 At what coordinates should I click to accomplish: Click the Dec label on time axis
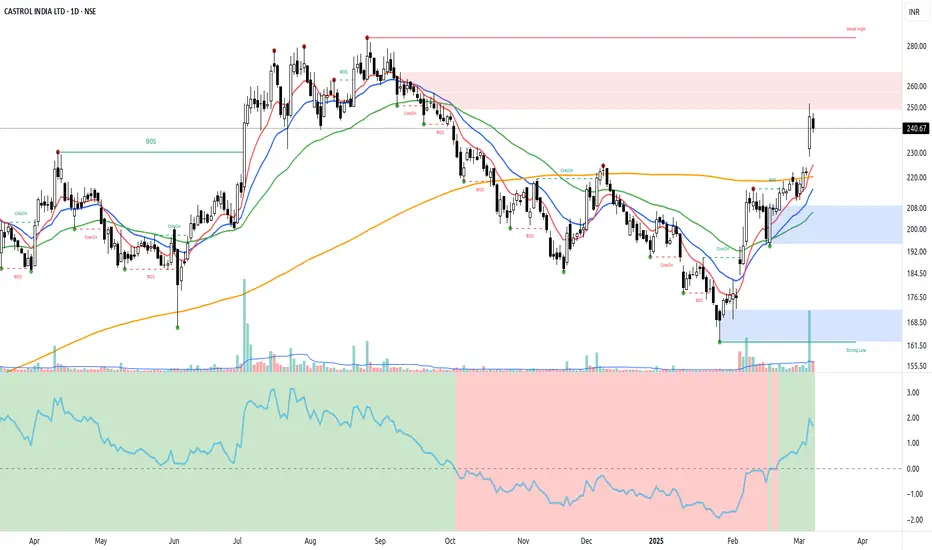tap(587, 541)
